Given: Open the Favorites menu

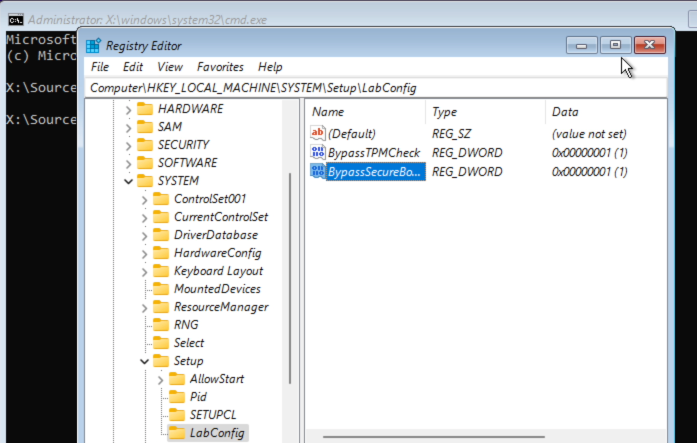Looking at the screenshot, I should 220,67.
